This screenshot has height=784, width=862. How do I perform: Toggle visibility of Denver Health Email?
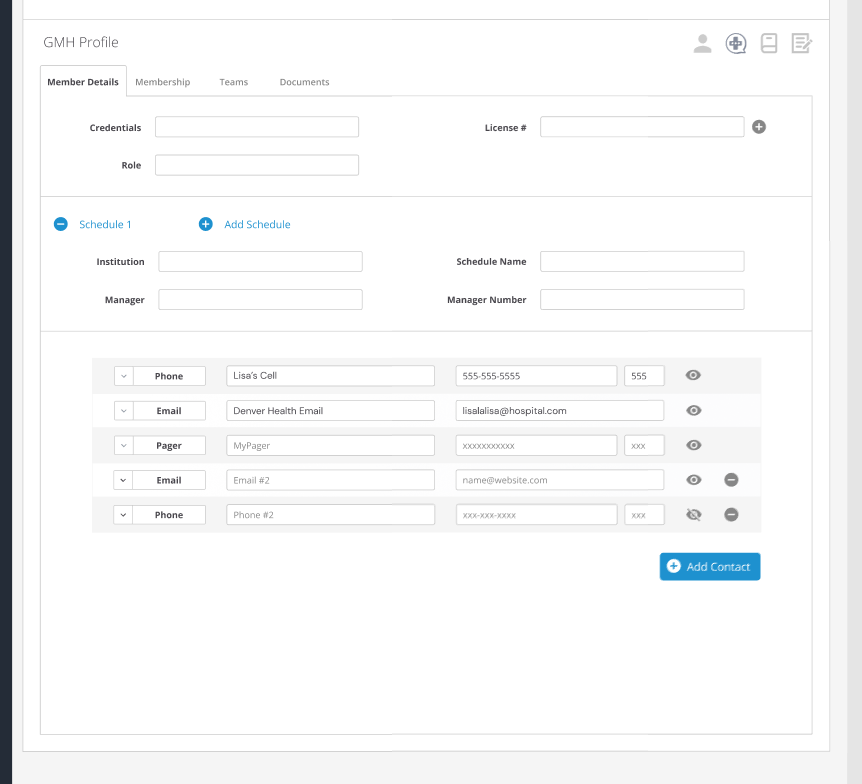coord(693,411)
